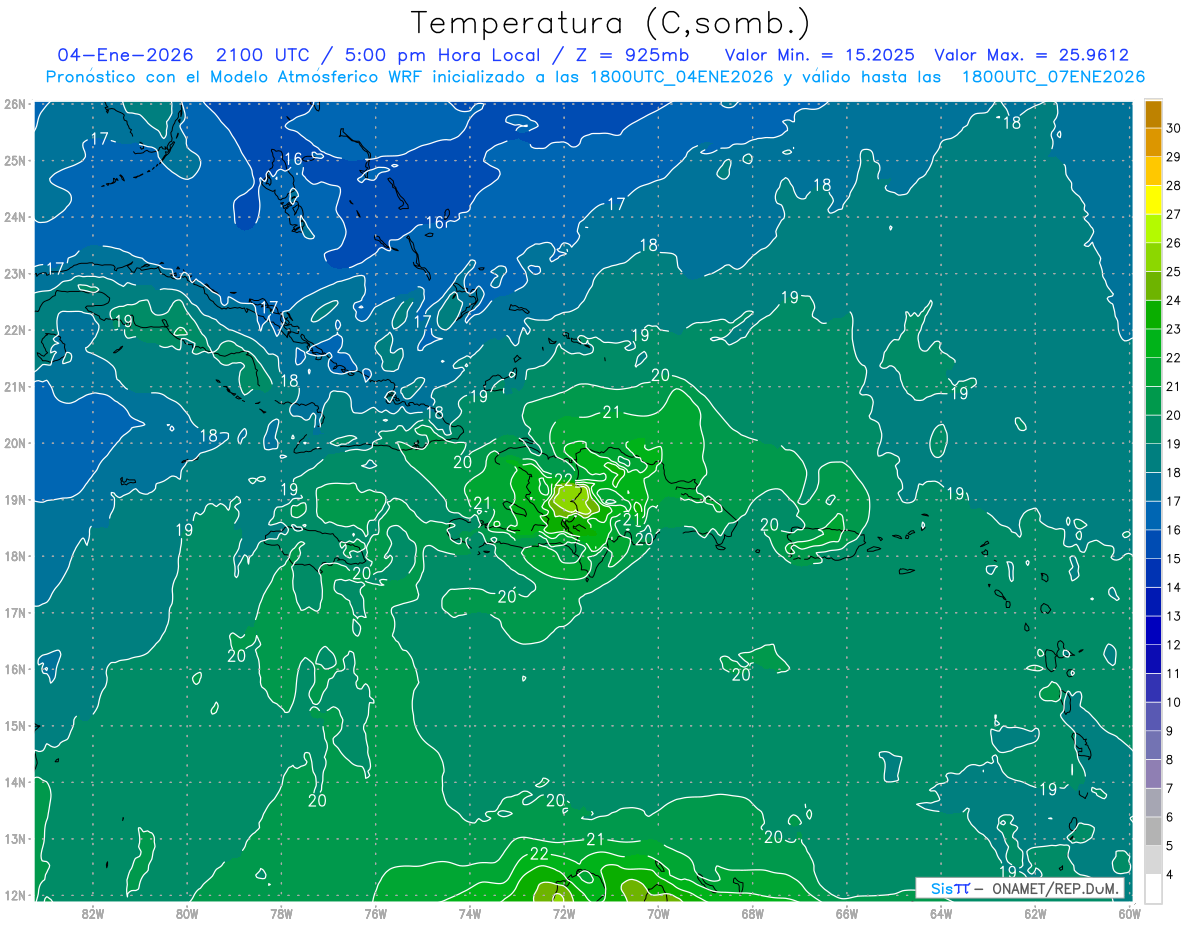The height and width of the screenshot is (927, 1200).
Task: Click longitude axis label "64W"
Action: click(x=941, y=913)
